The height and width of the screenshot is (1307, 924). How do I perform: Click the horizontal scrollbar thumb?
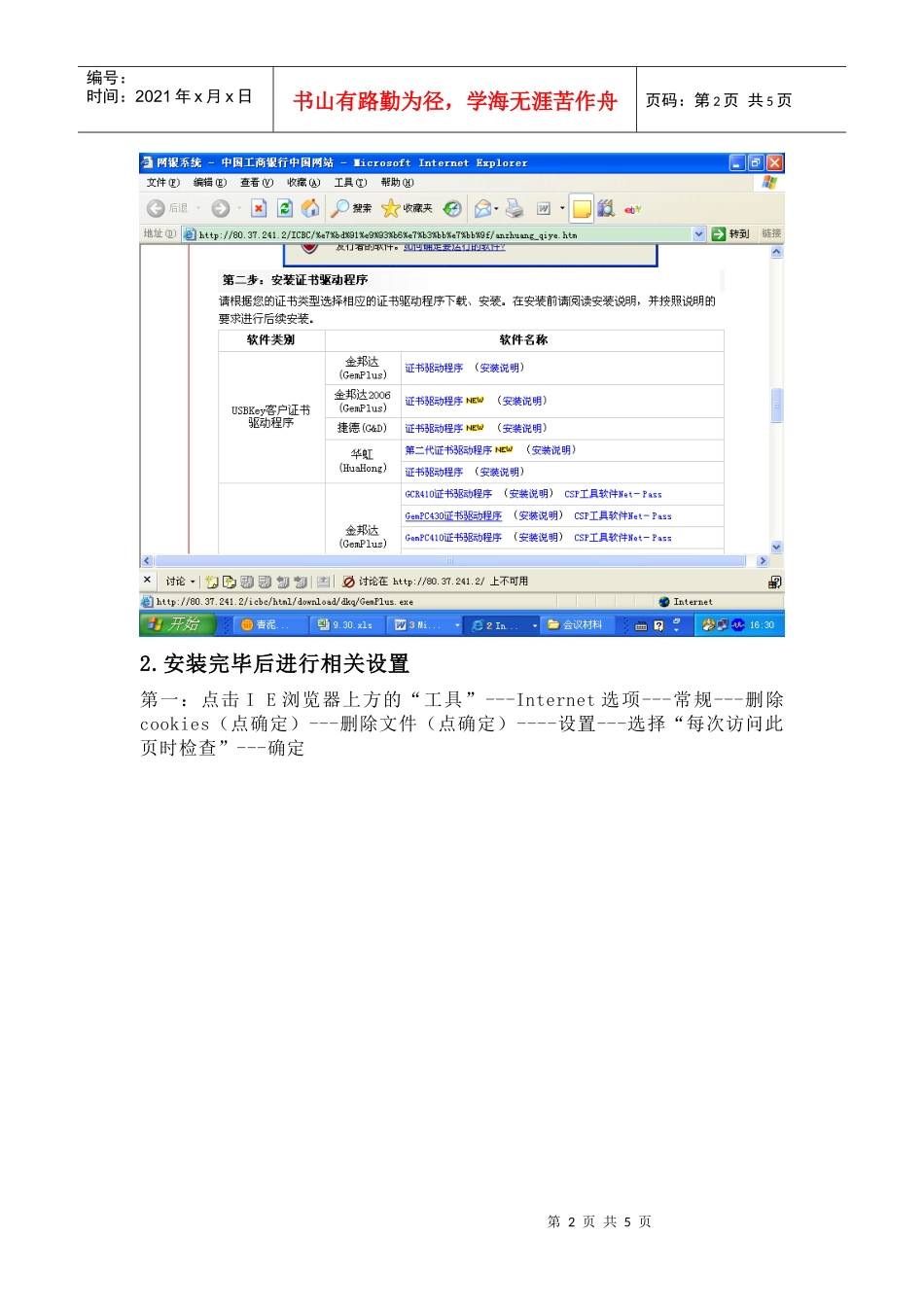click(x=450, y=561)
